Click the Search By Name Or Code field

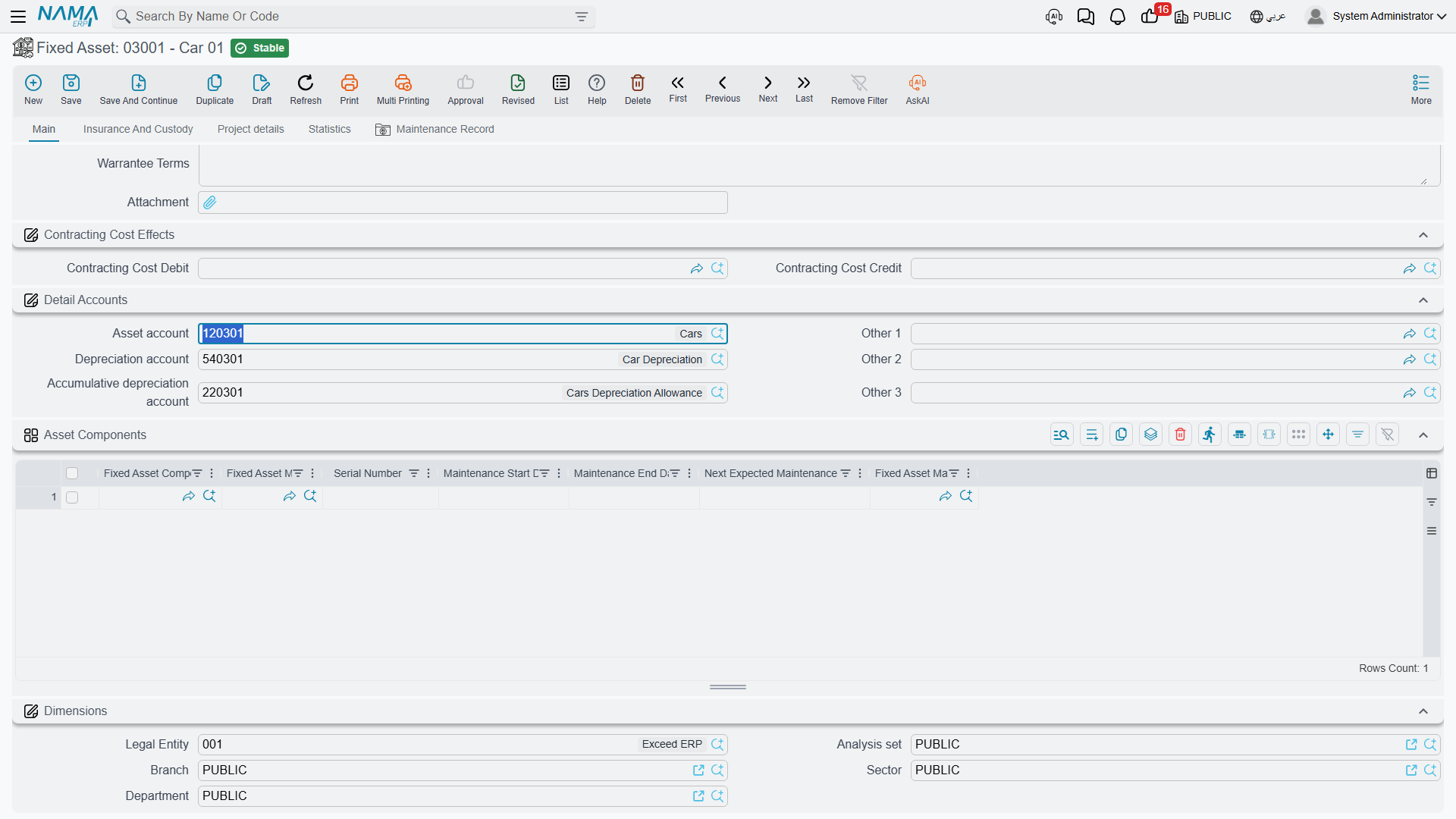[353, 17]
